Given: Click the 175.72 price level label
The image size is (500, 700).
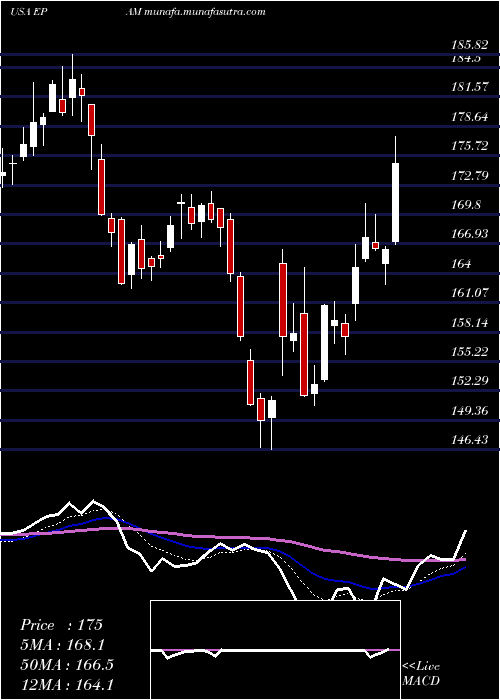Looking at the screenshot, I should click(x=470, y=146).
